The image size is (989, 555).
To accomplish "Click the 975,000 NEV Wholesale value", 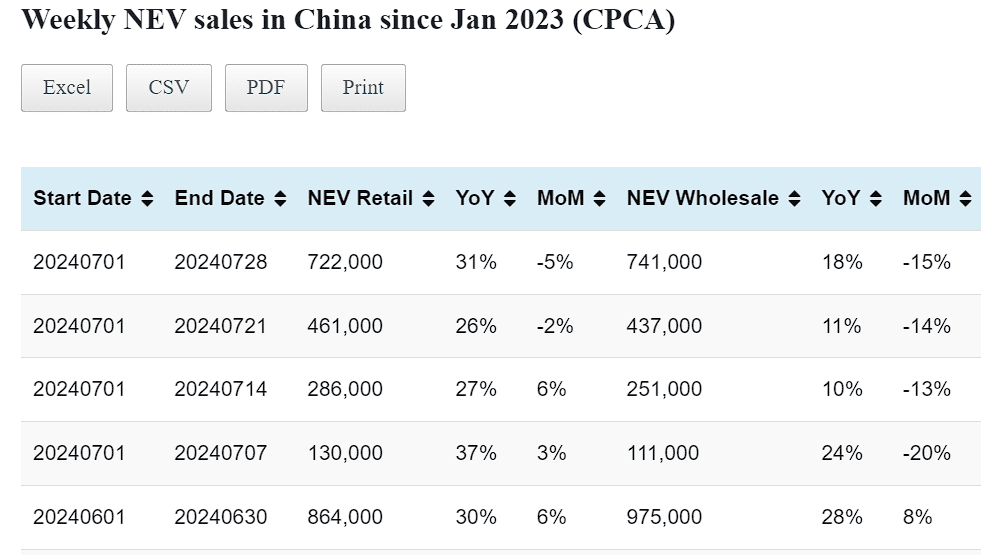I will (x=664, y=517).
